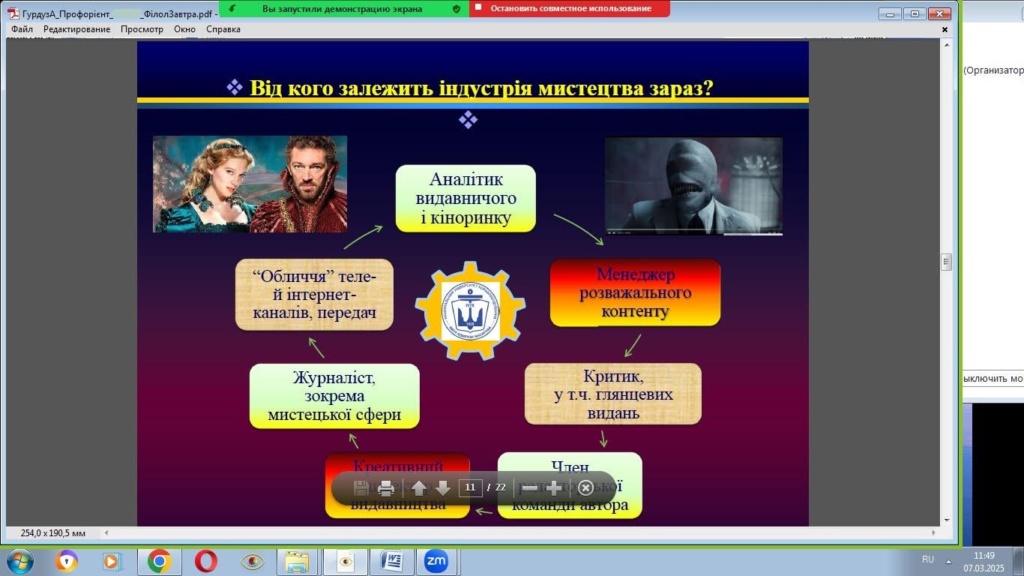
Task: Click the Организатор label in side panel
Action: coord(993,71)
